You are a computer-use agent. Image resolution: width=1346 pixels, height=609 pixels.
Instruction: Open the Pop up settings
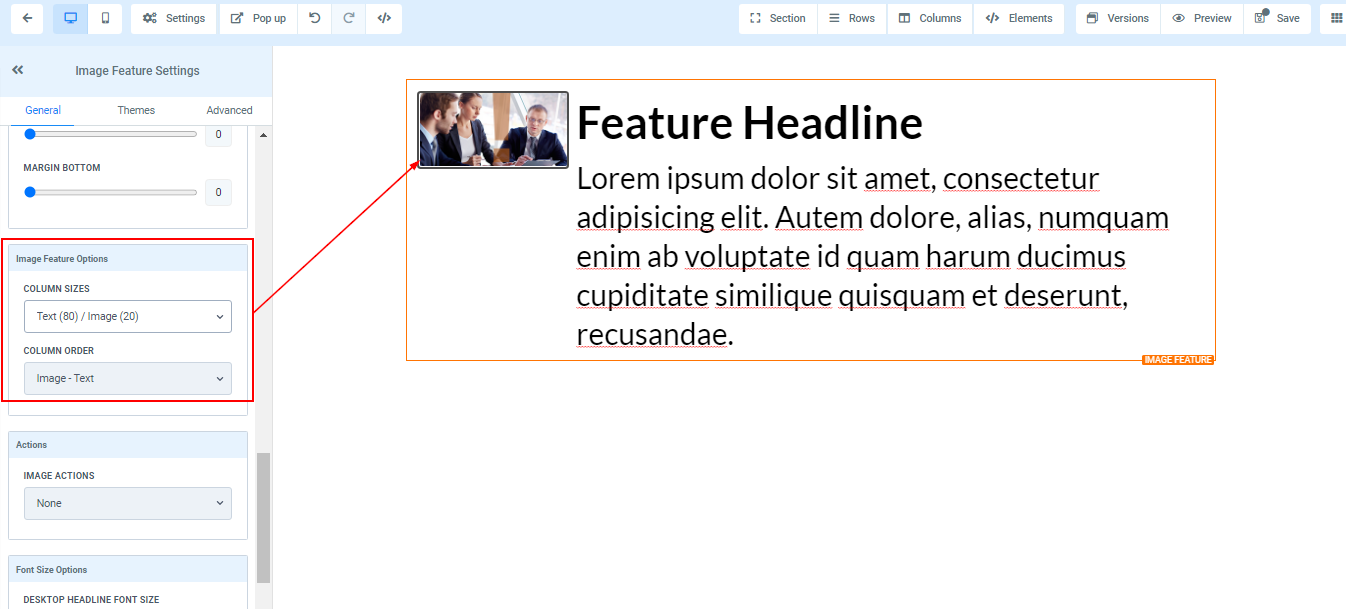click(258, 18)
